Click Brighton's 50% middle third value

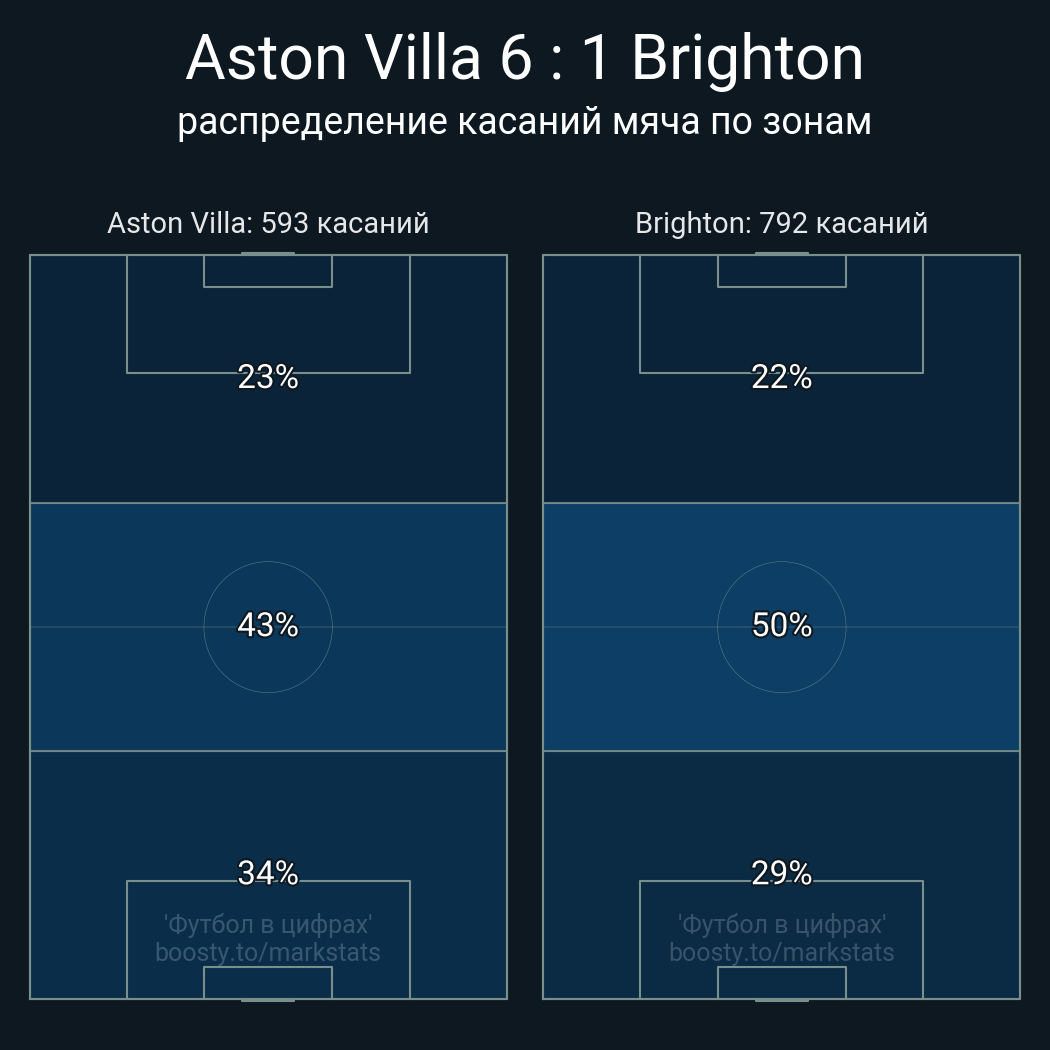pos(781,625)
